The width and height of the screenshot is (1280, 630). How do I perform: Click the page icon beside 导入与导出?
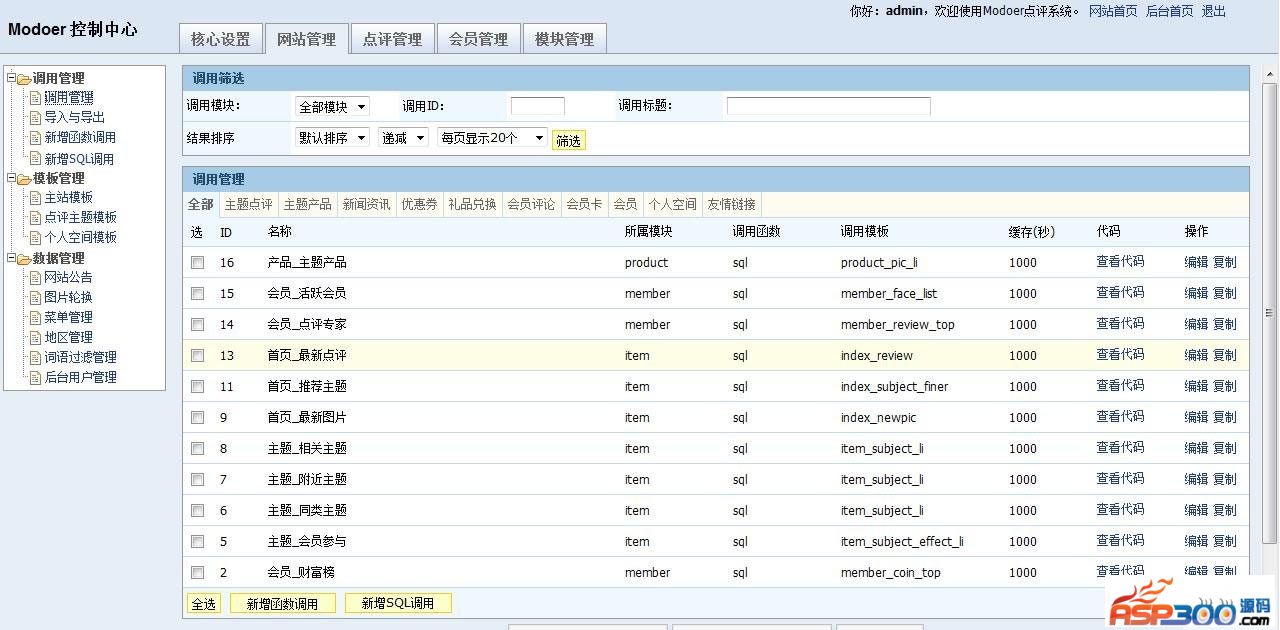36,118
